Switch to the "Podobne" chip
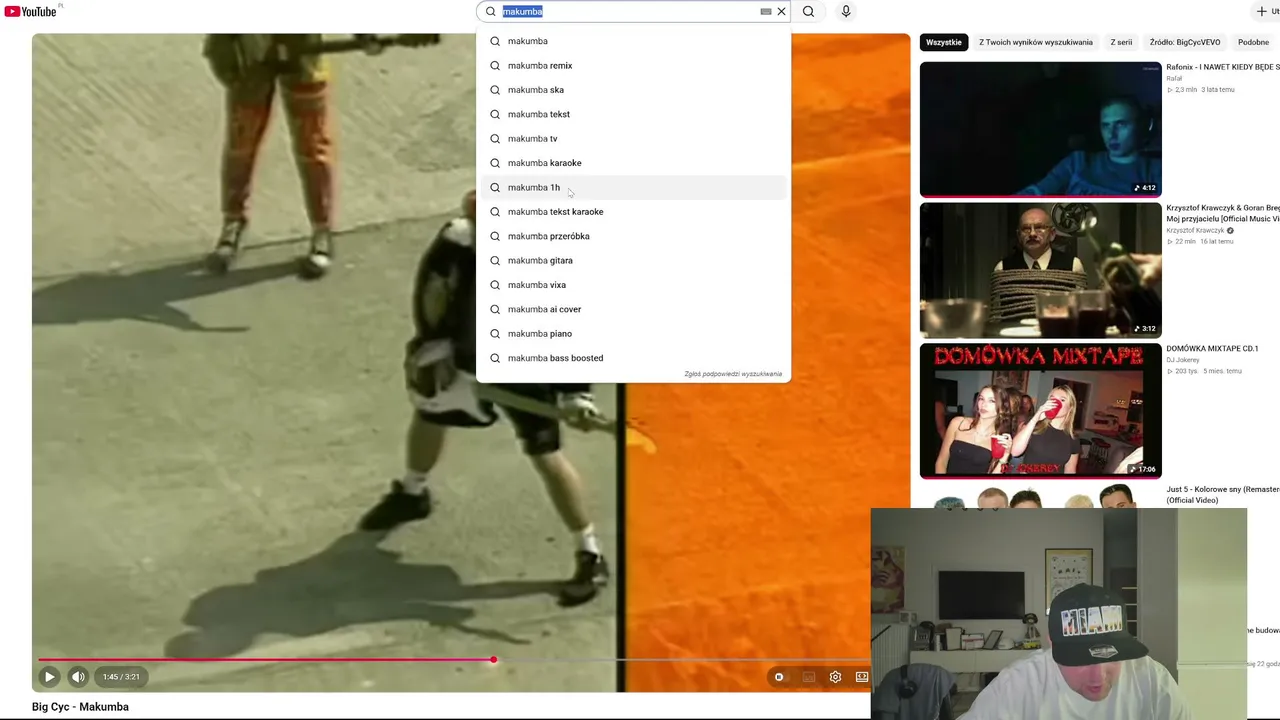The width and height of the screenshot is (1280, 720). tap(1253, 42)
